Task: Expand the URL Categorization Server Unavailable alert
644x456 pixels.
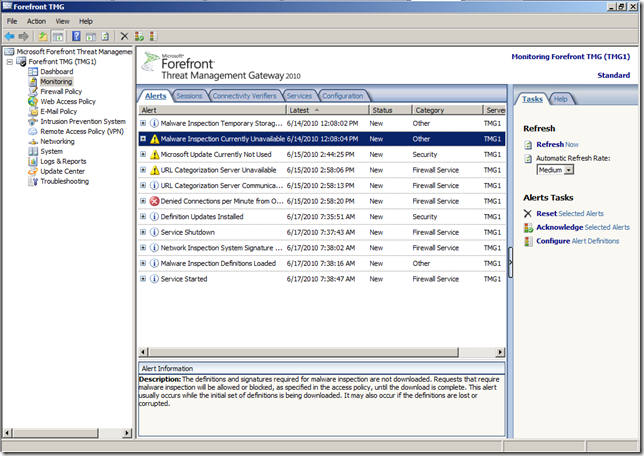Action: (x=143, y=170)
